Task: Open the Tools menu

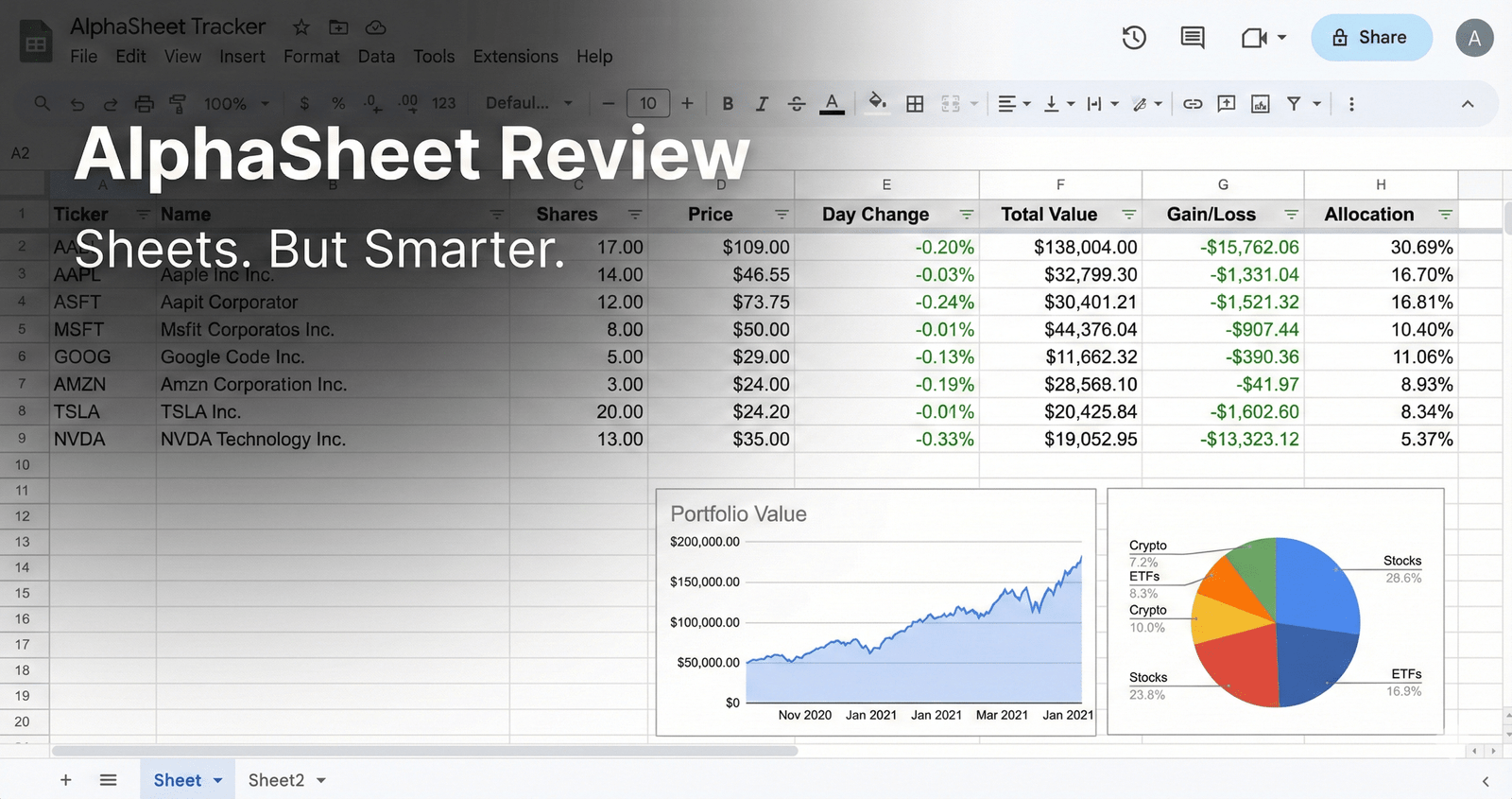Action: click(x=434, y=57)
